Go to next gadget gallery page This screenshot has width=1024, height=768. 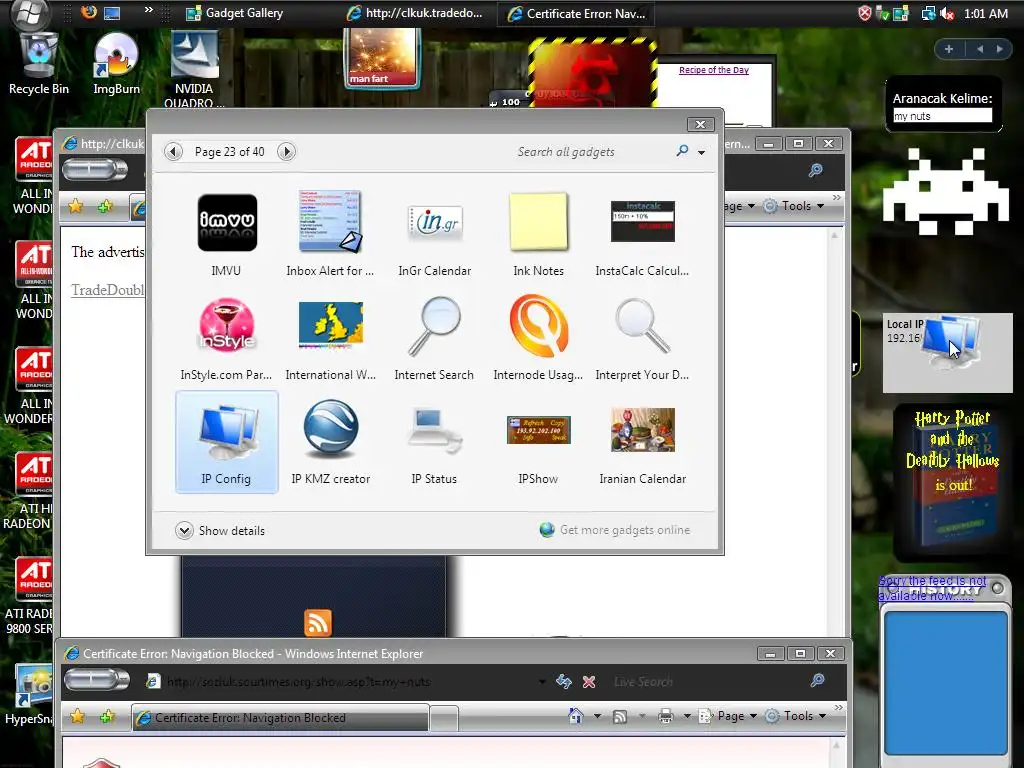tap(286, 152)
